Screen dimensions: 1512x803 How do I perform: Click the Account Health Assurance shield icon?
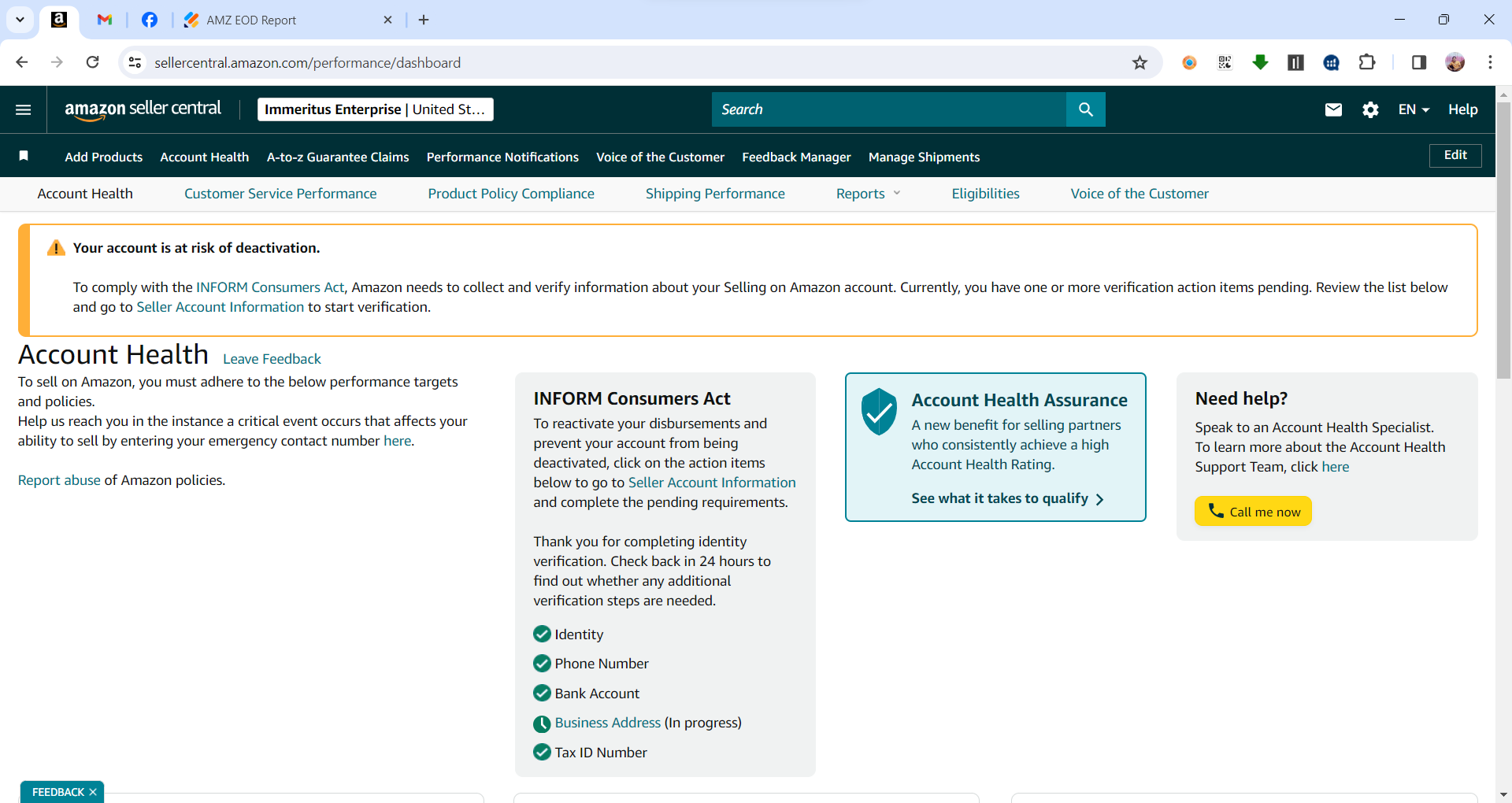[x=879, y=411]
